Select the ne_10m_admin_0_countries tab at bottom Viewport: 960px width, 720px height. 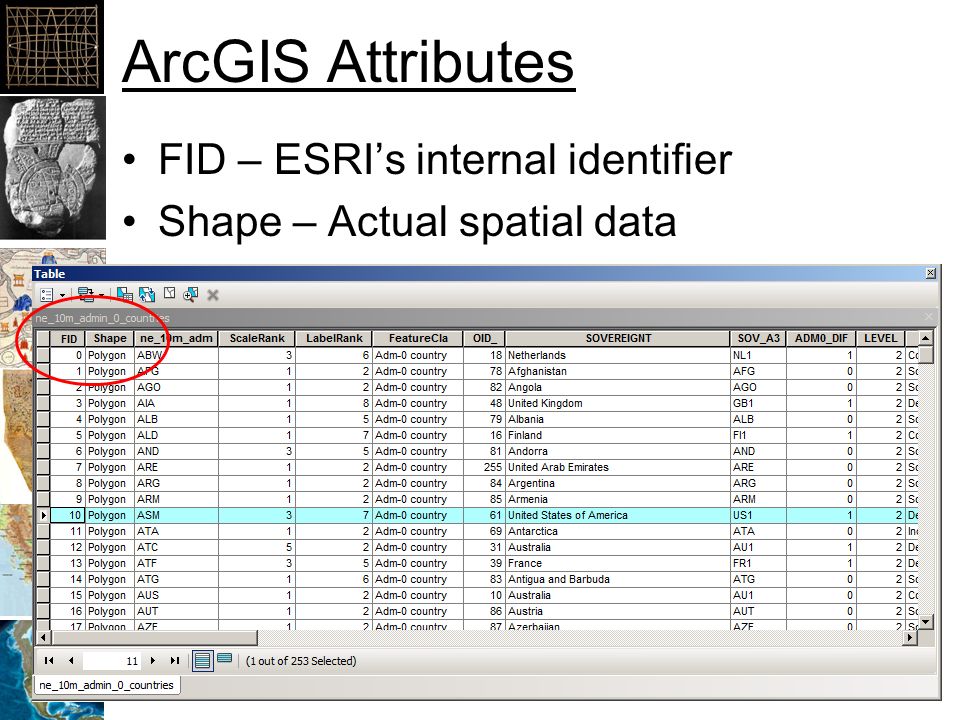coord(107,685)
